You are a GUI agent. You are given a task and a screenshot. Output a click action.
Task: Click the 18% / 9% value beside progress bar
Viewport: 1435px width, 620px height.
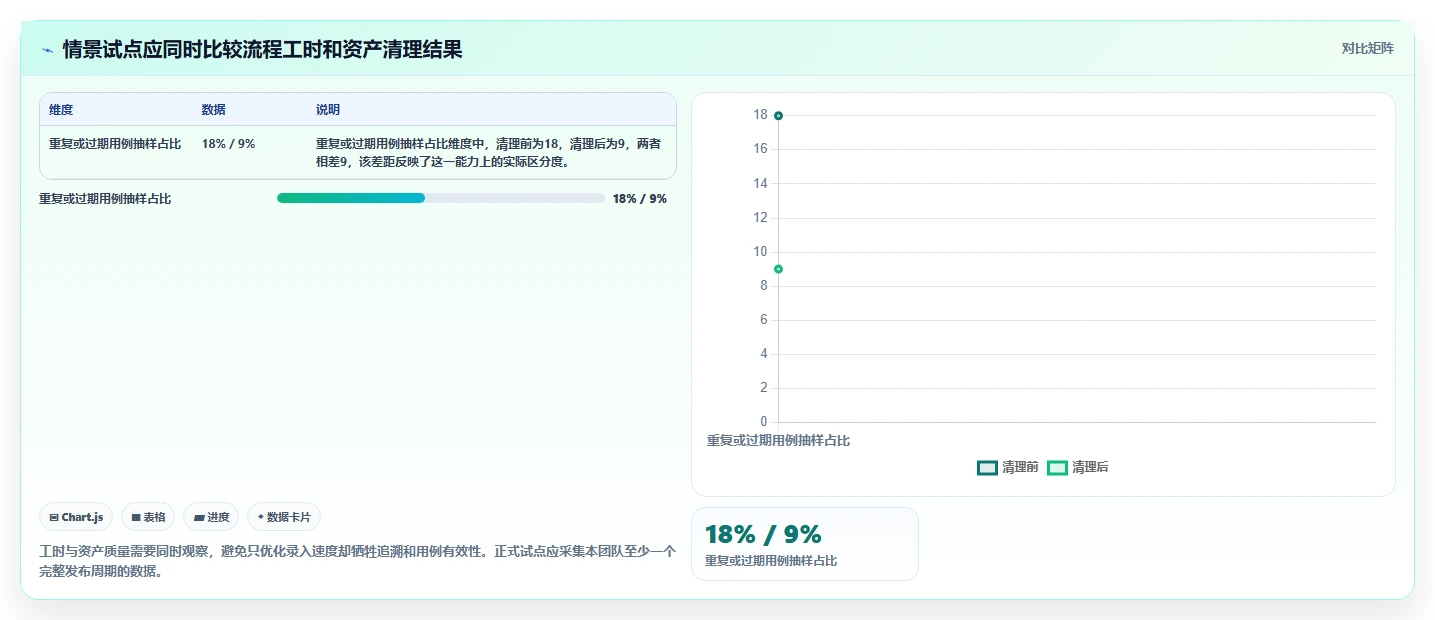pyautogui.click(x=640, y=199)
